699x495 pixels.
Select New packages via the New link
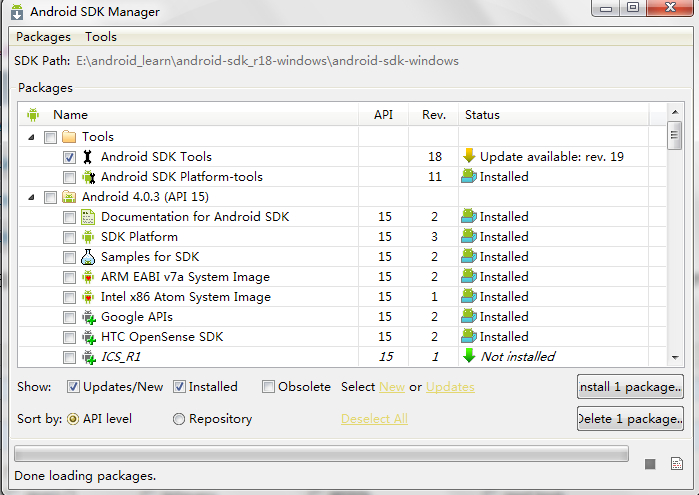coord(392,387)
